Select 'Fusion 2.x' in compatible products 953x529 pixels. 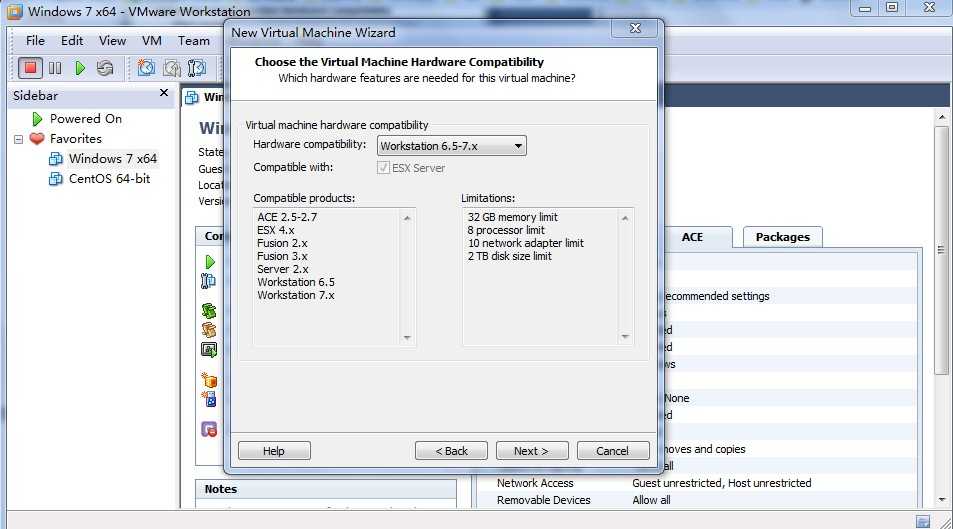tap(282, 243)
